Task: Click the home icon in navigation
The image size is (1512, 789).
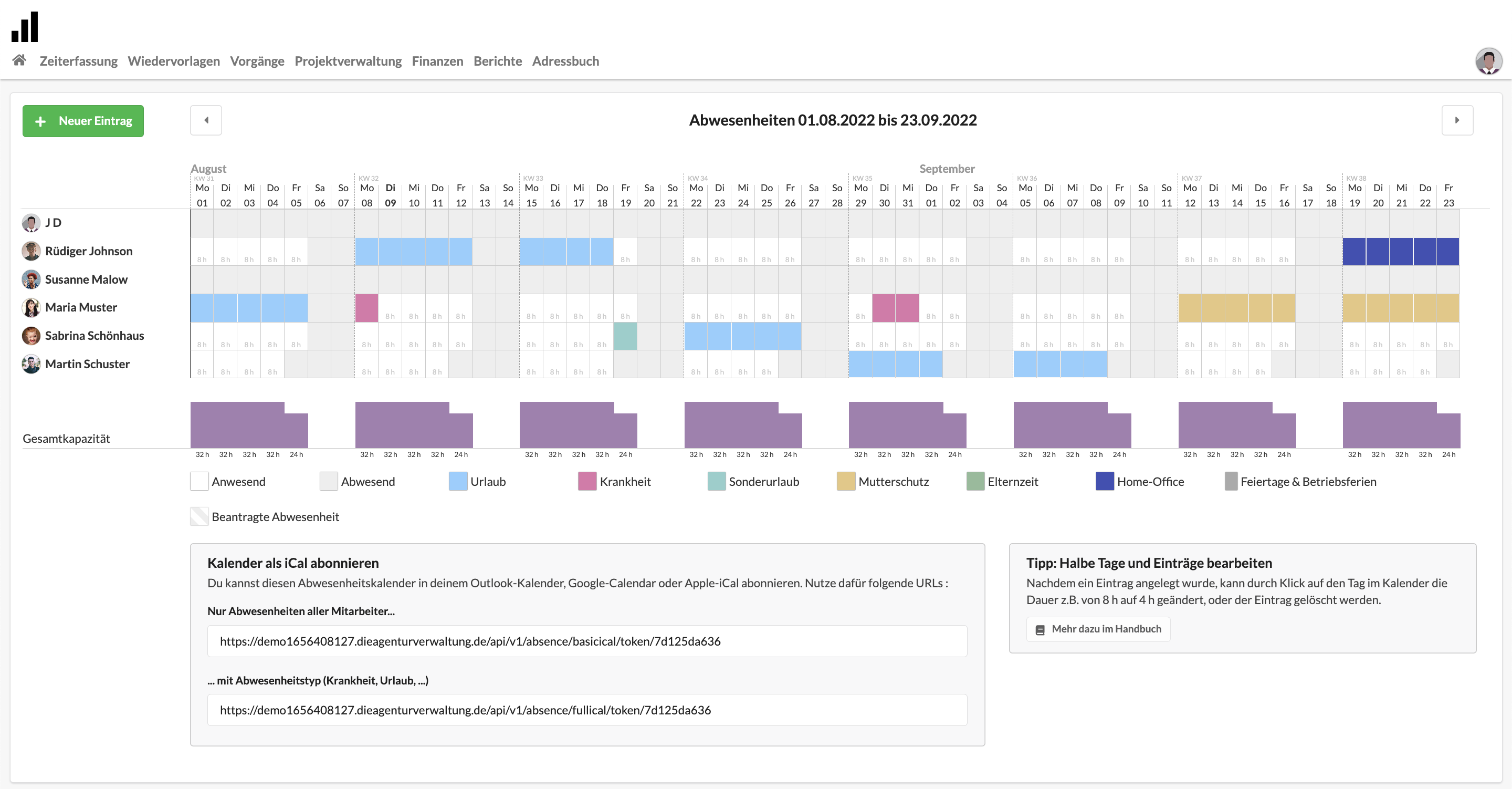Action: [x=19, y=60]
